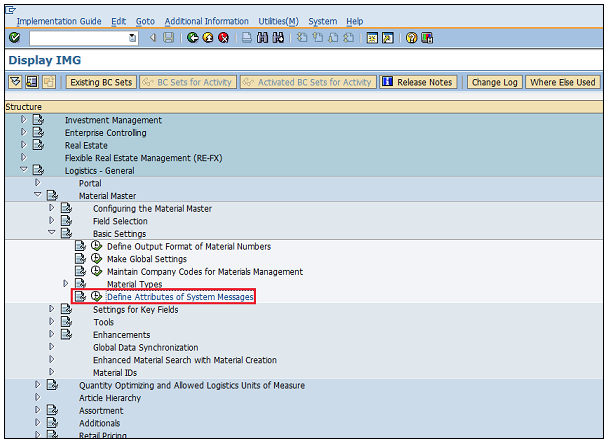609x445 pixels.
Task: Click the Where Else Used button
Action: click(x=562, y=82)
